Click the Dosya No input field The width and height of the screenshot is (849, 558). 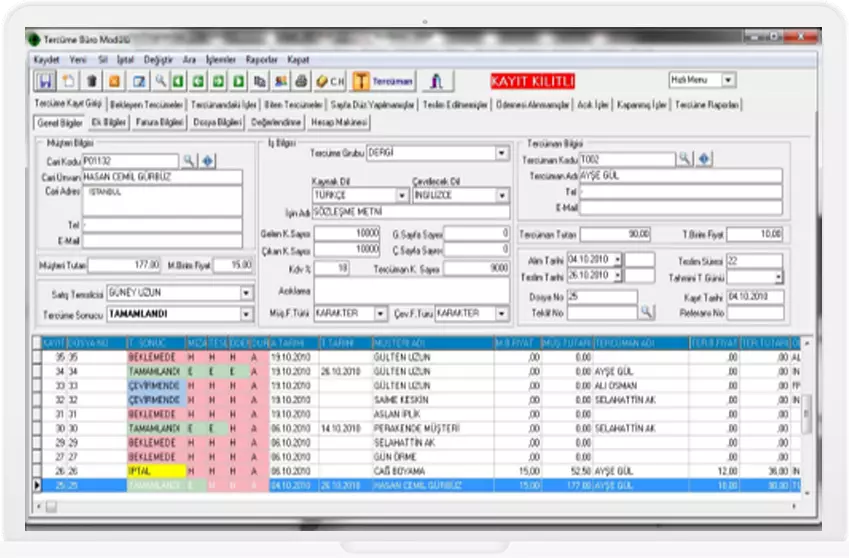point(602,297)
